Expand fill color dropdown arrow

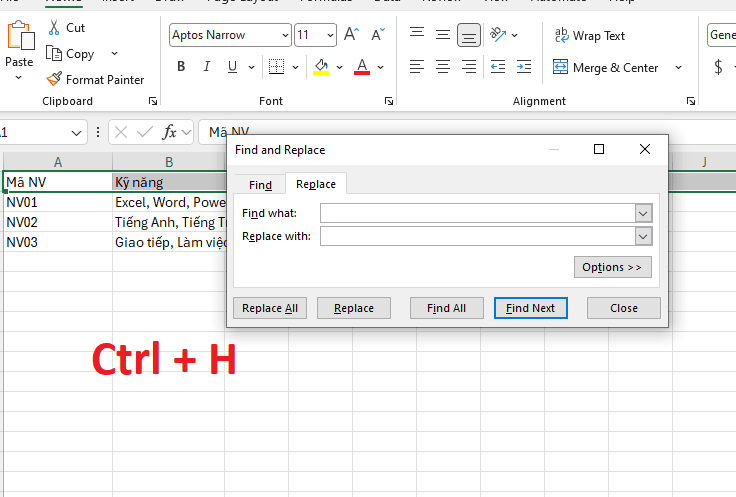(x=339, y=67)
